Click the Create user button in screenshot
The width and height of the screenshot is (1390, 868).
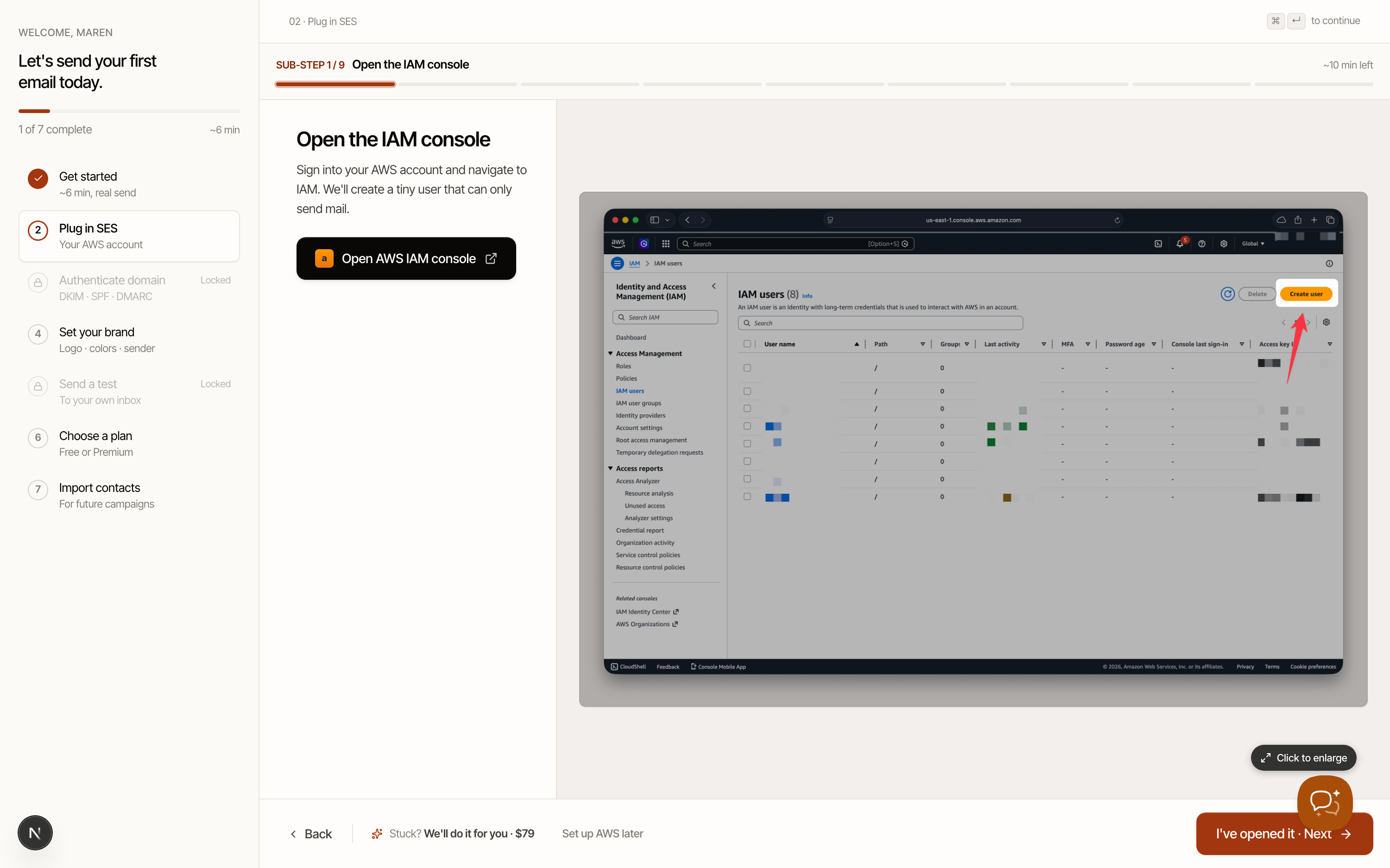(x=1306, y=294)
